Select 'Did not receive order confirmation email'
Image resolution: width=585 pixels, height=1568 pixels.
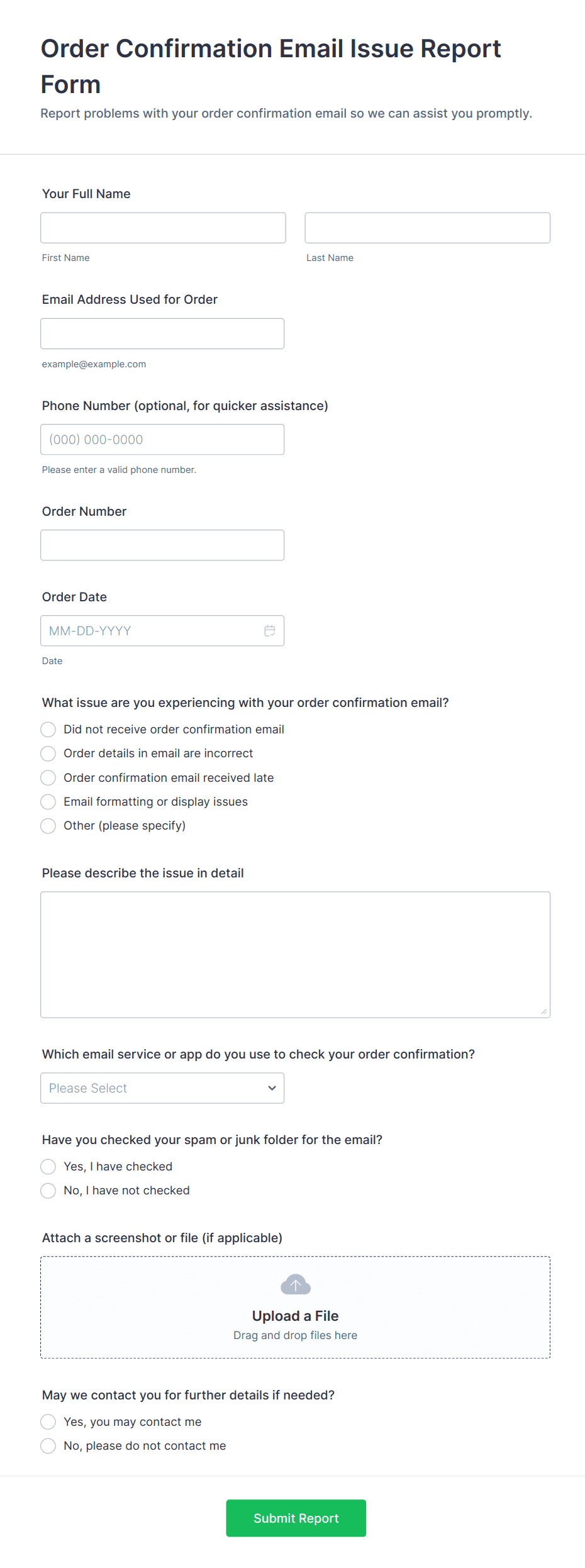48,730
